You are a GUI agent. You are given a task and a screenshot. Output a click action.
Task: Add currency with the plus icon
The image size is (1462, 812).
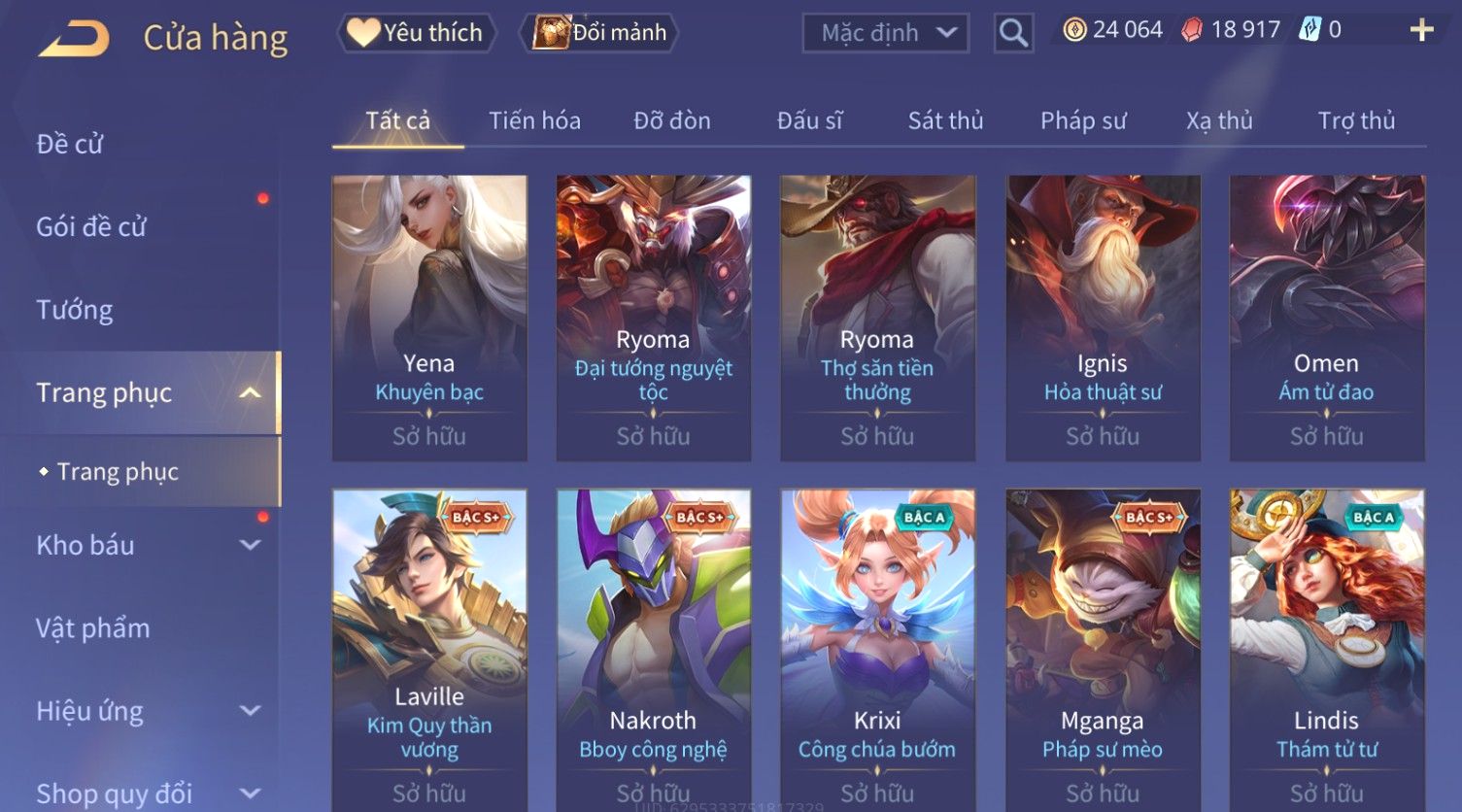(x=1421, y=30)
